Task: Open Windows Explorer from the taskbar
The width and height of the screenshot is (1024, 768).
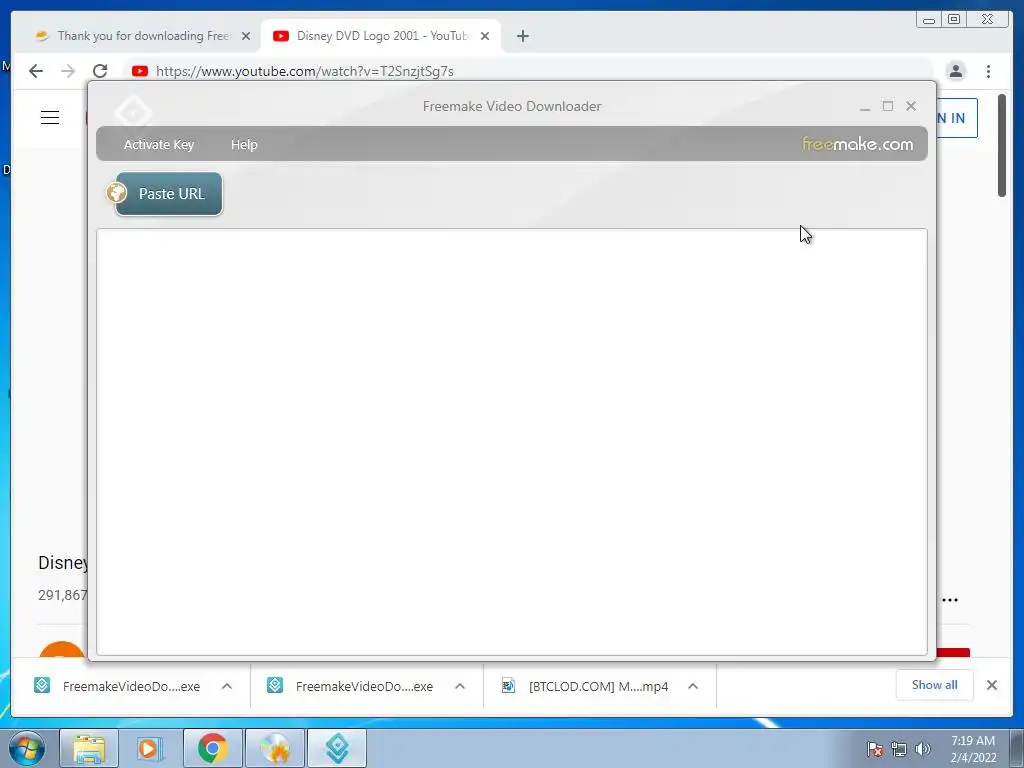Action: tap(89, 748)
